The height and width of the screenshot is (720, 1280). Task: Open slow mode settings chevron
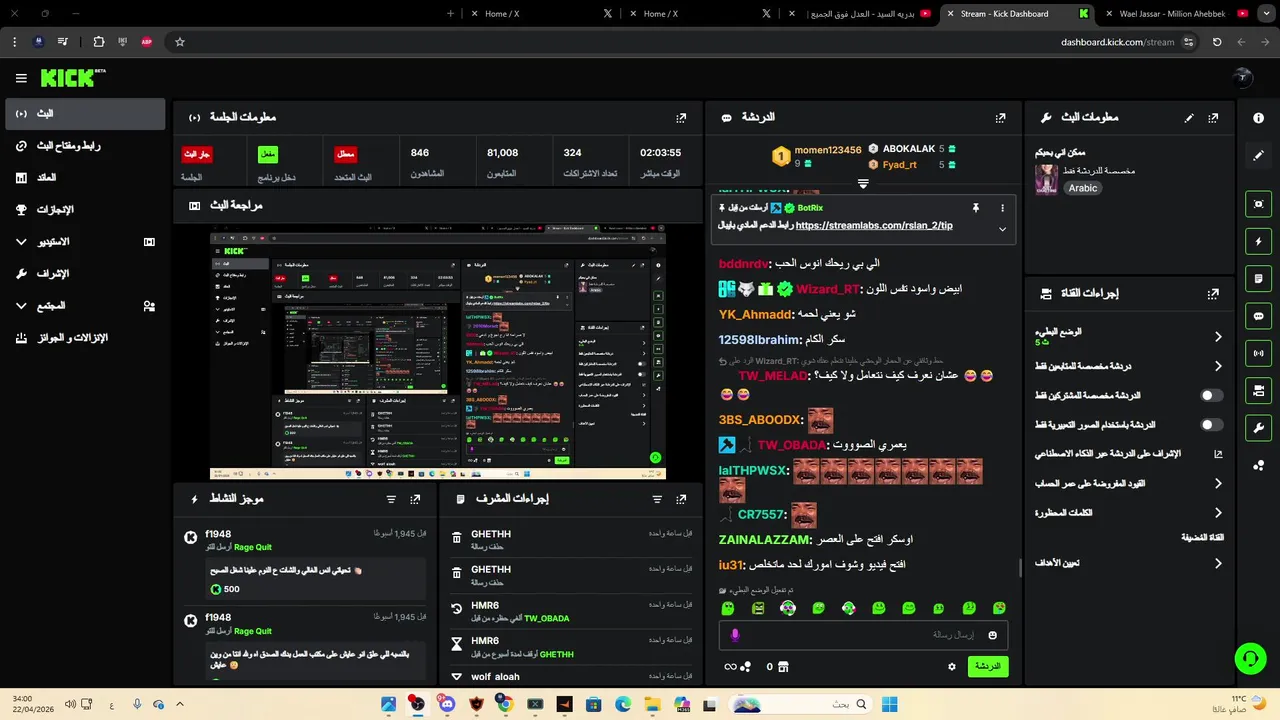pos(1218,337)
